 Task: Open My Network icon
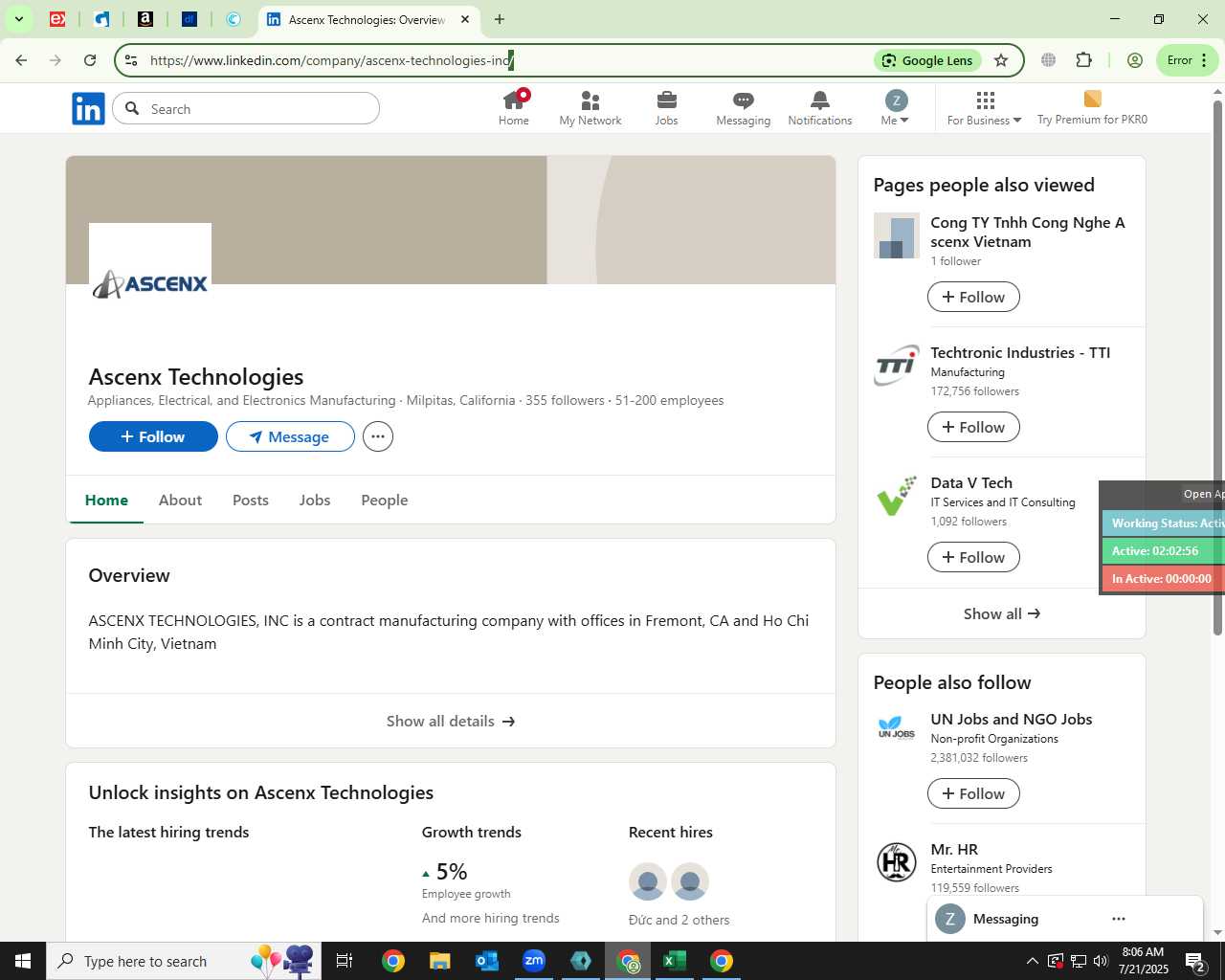[x=590, y=107]
